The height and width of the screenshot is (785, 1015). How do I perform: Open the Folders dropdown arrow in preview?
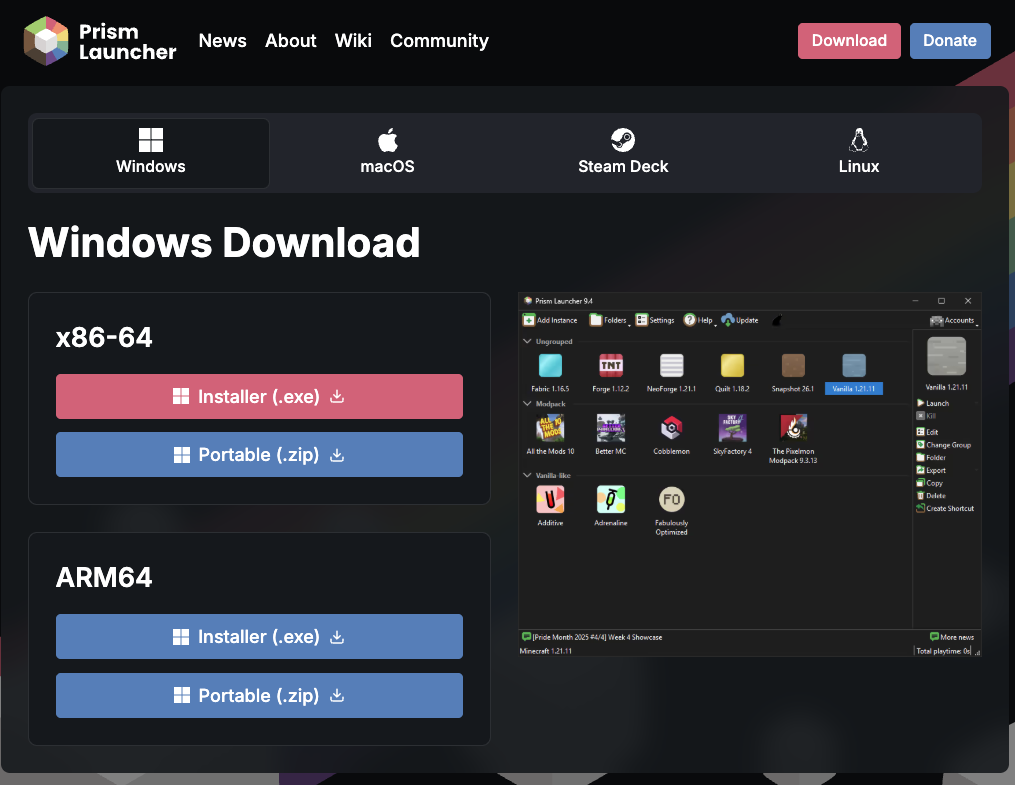click(x=629, y=325)
